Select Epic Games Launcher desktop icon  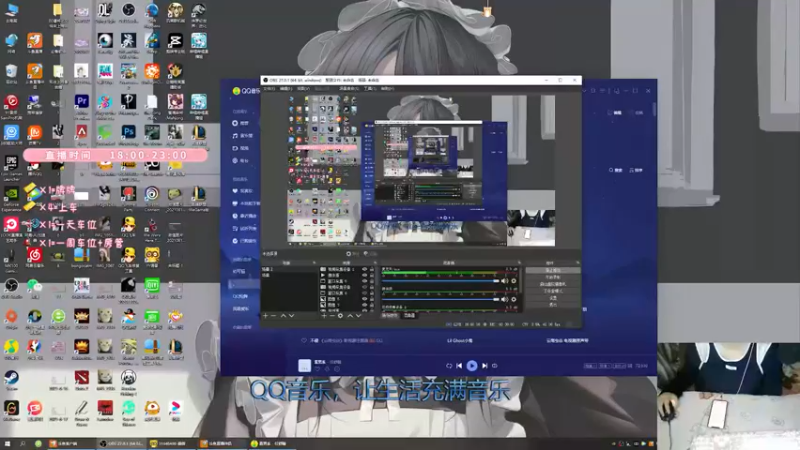pos(11,163)
